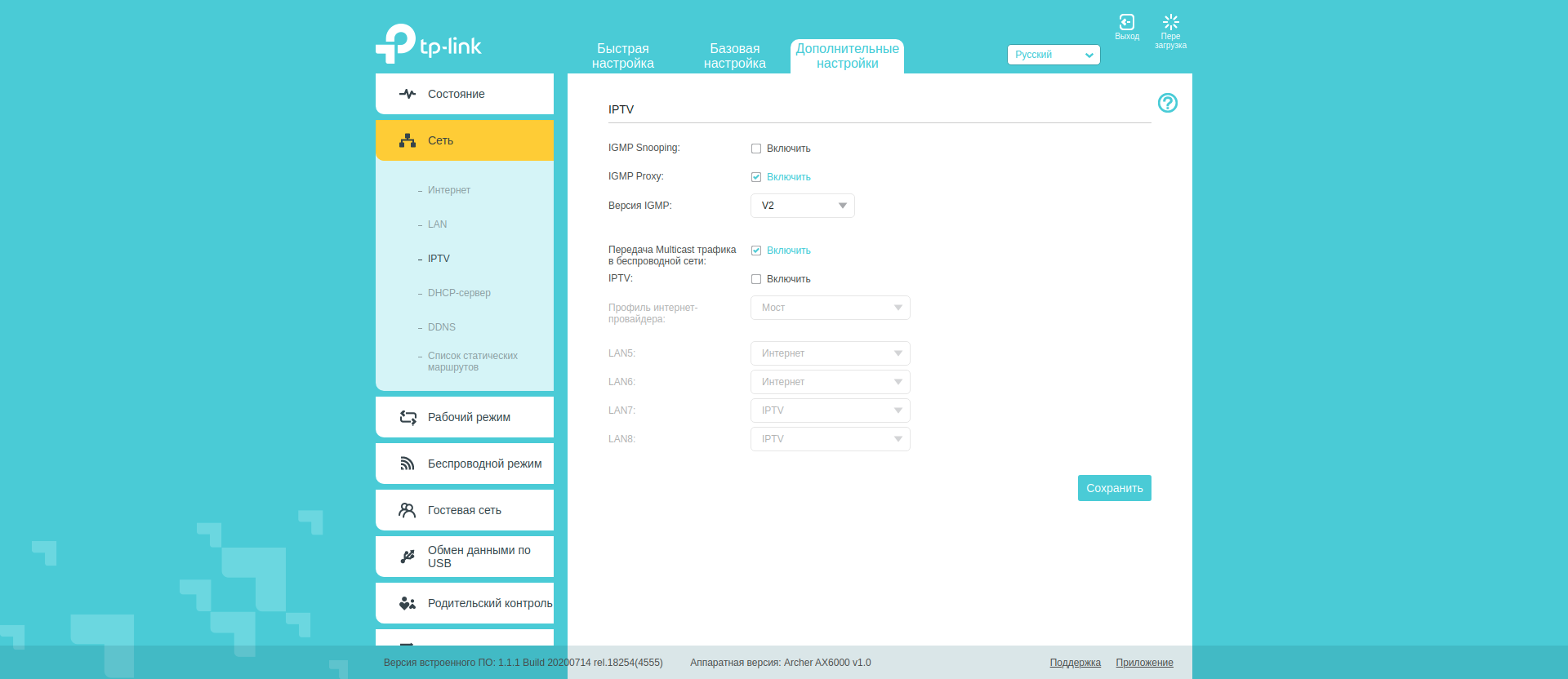Switch to the Быстрая настройка tab
This screenshot has width=1568, height=679.
coord(622,56)
